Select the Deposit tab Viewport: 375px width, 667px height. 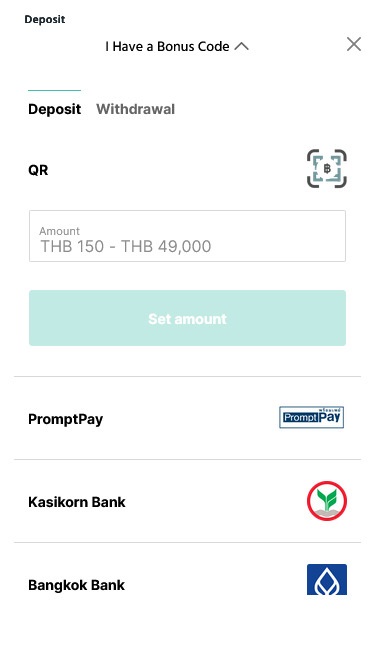[x=54, y=109]
